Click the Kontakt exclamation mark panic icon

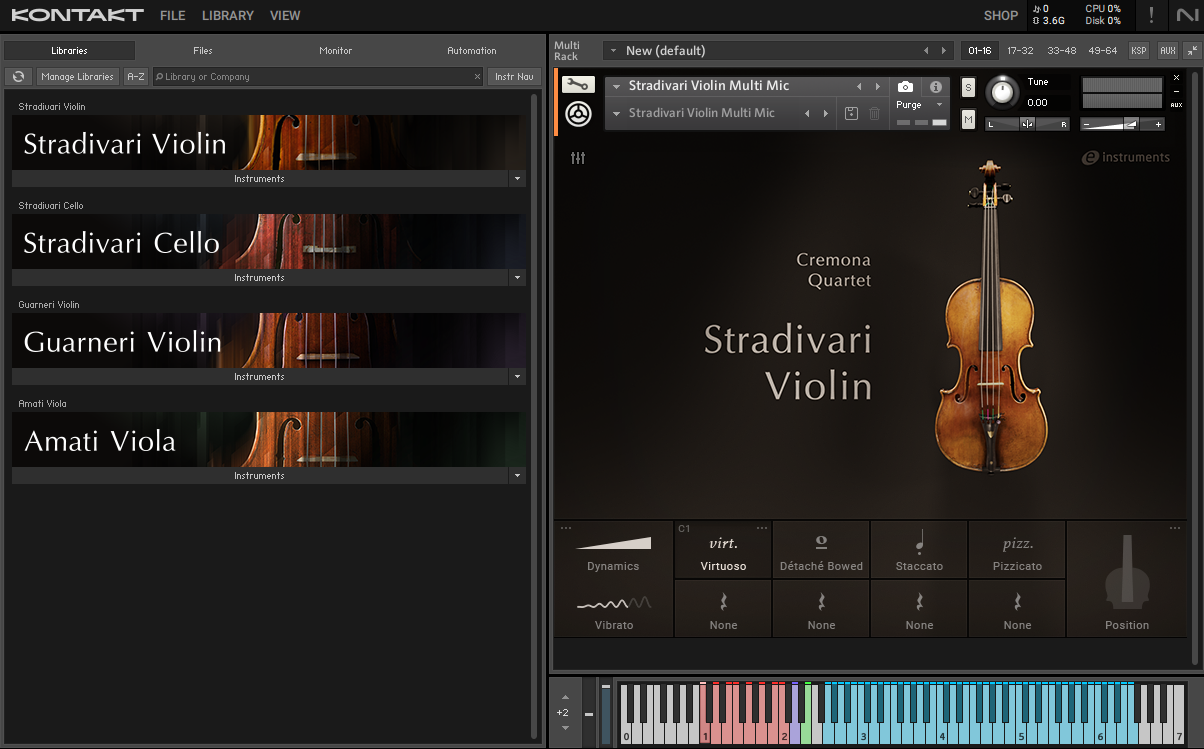[1151, 16]
